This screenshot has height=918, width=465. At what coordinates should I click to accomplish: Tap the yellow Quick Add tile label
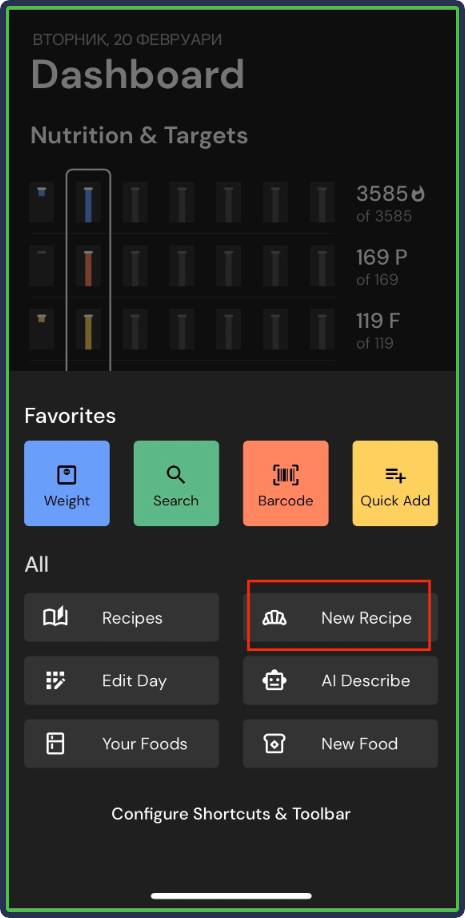[395, 501]
